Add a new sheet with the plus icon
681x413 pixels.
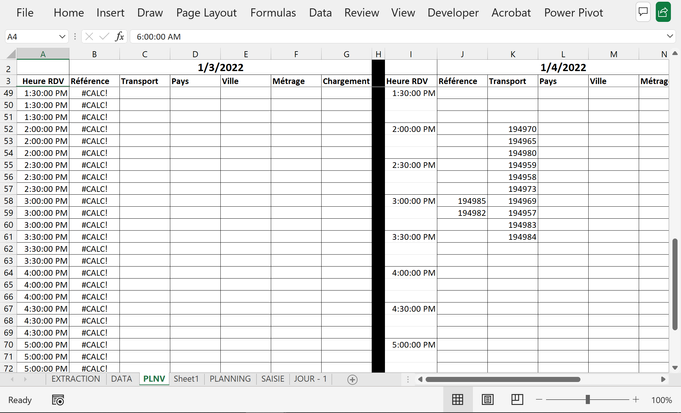pyautogui.click(x=352, y=380)
